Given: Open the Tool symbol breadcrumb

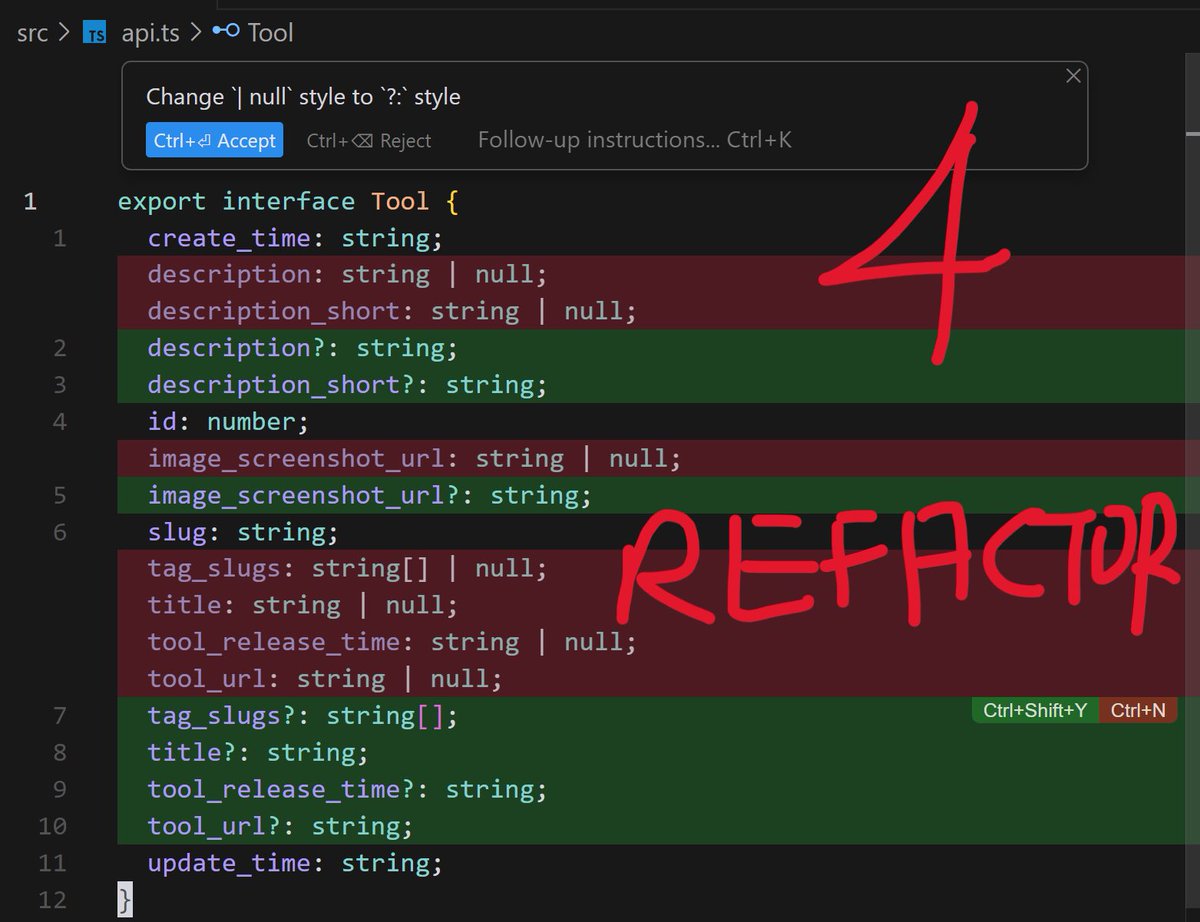Looking at the screenshot, I should tap(270, 33).
